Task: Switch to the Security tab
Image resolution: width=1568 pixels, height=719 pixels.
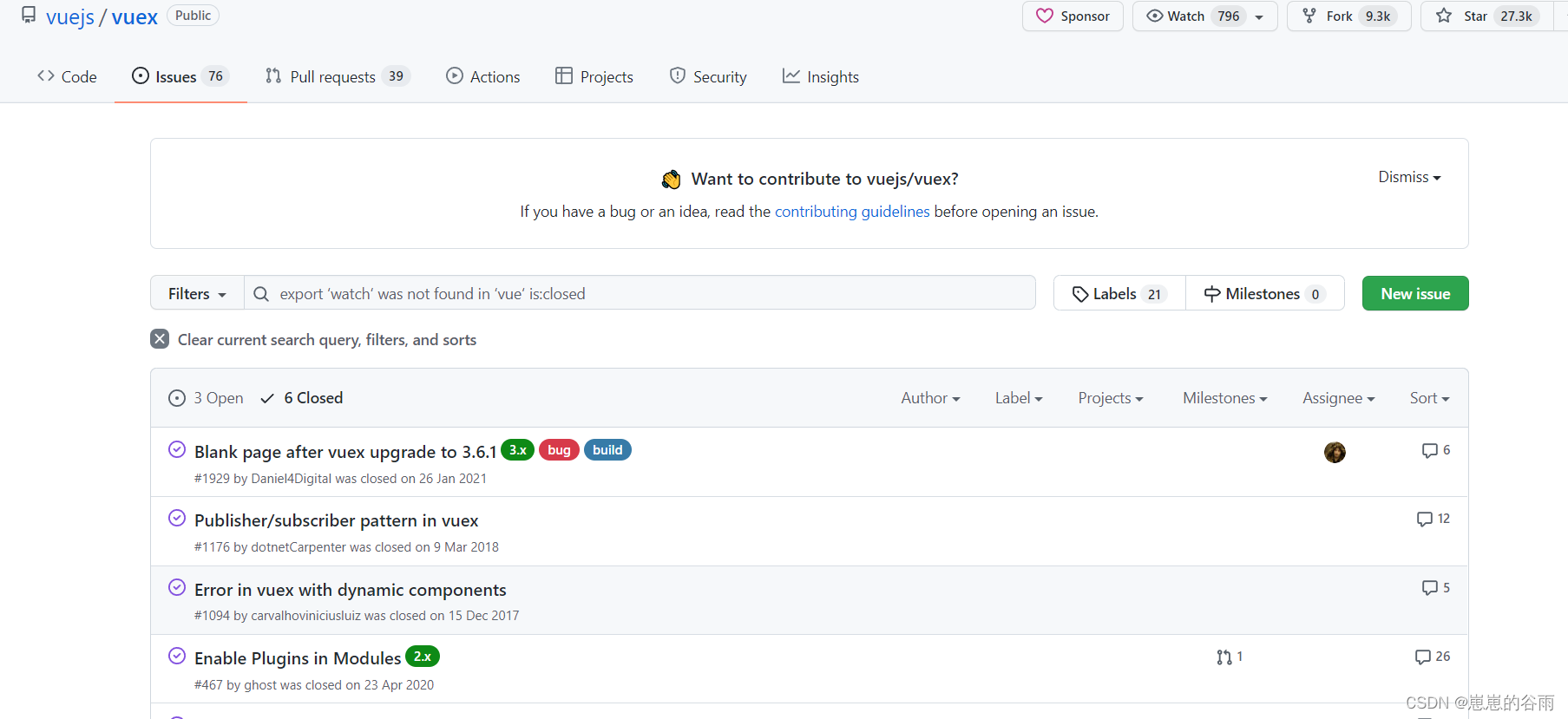Action: point(708,76)
